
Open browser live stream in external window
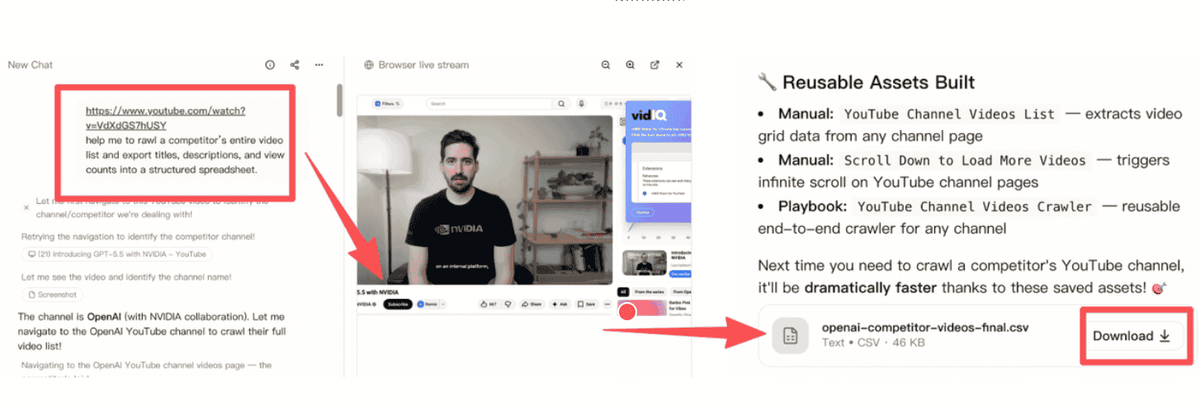655,65
